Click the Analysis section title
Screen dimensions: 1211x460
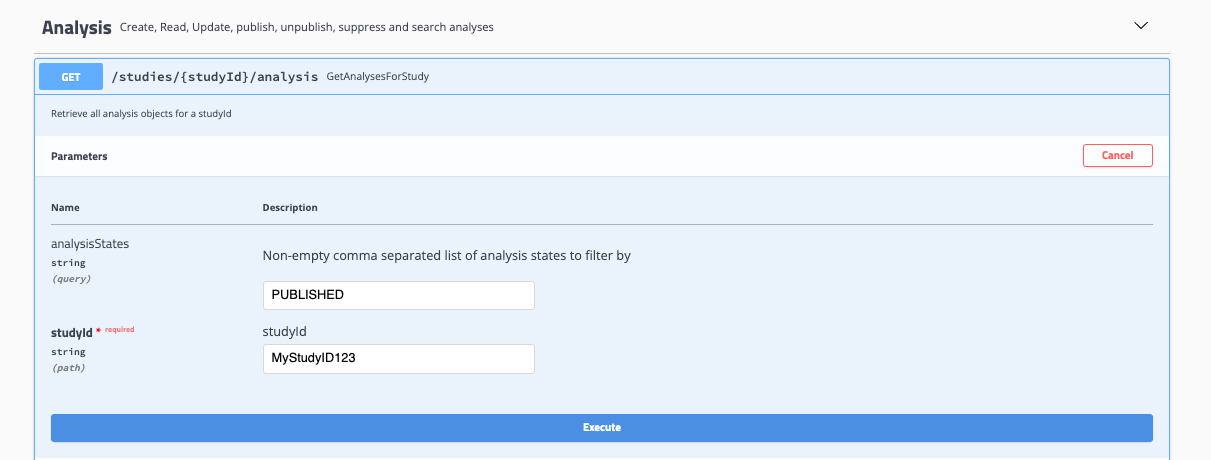(76, 27)
